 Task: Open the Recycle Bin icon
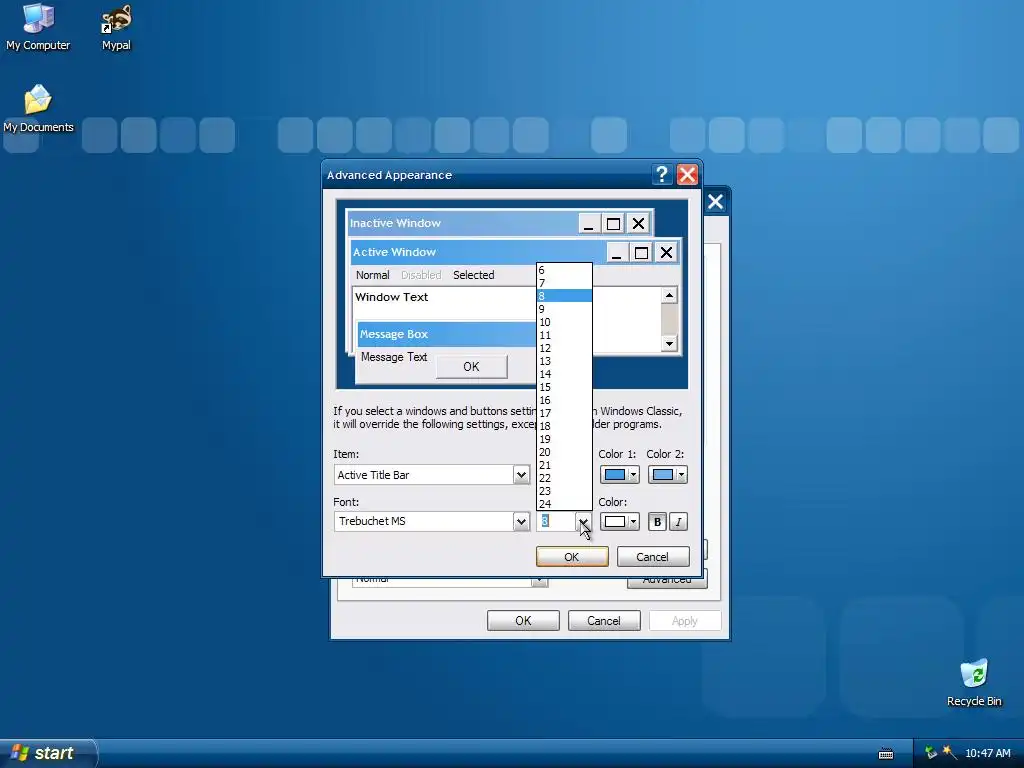pos(974,682)
